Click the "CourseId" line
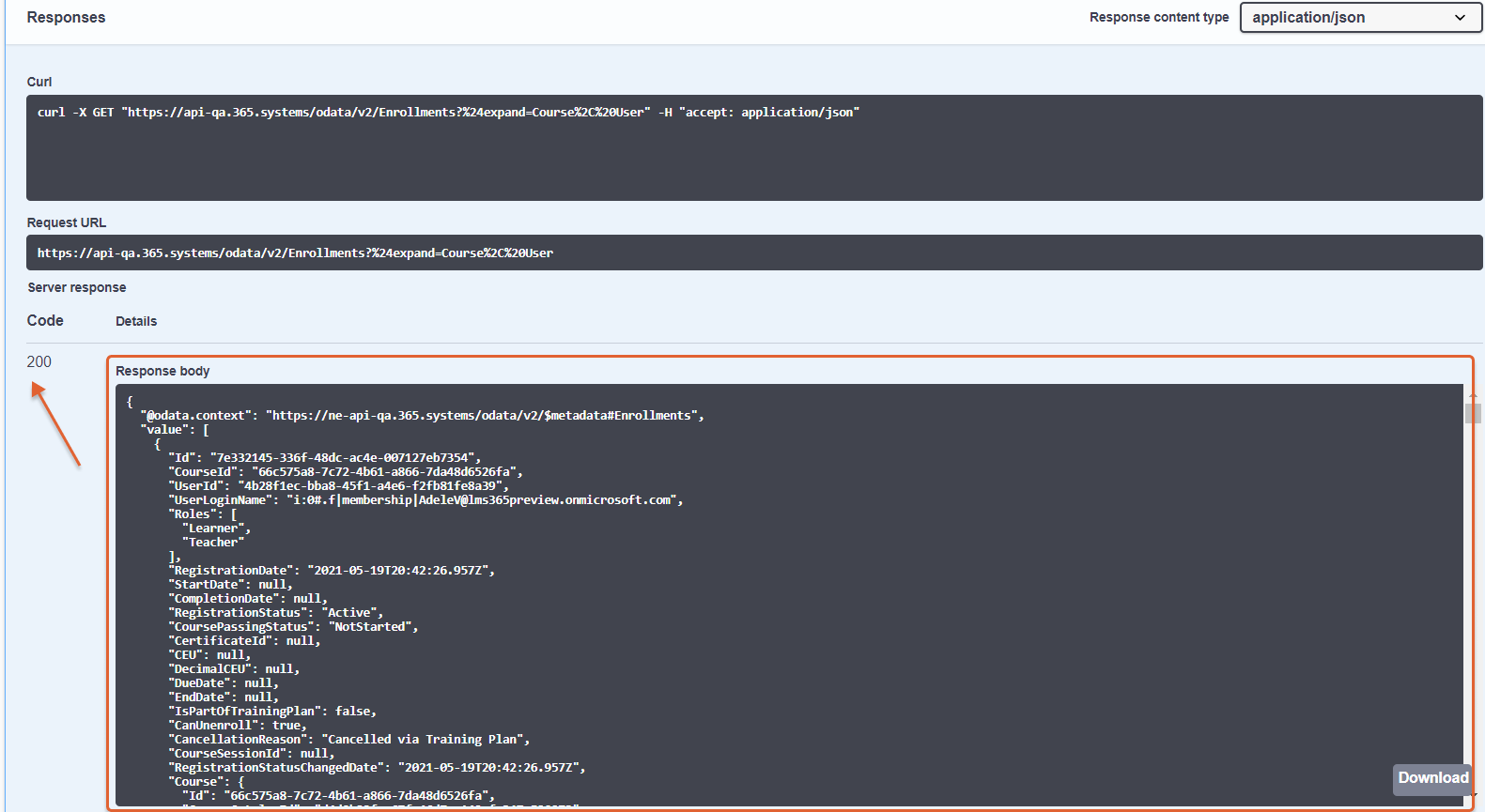This screenshot has width=1485, height=812. pos(346,472)
